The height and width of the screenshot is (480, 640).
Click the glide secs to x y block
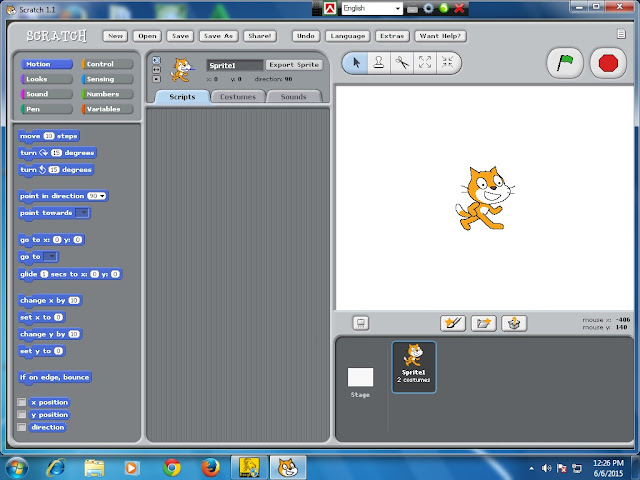coord(70,274)
